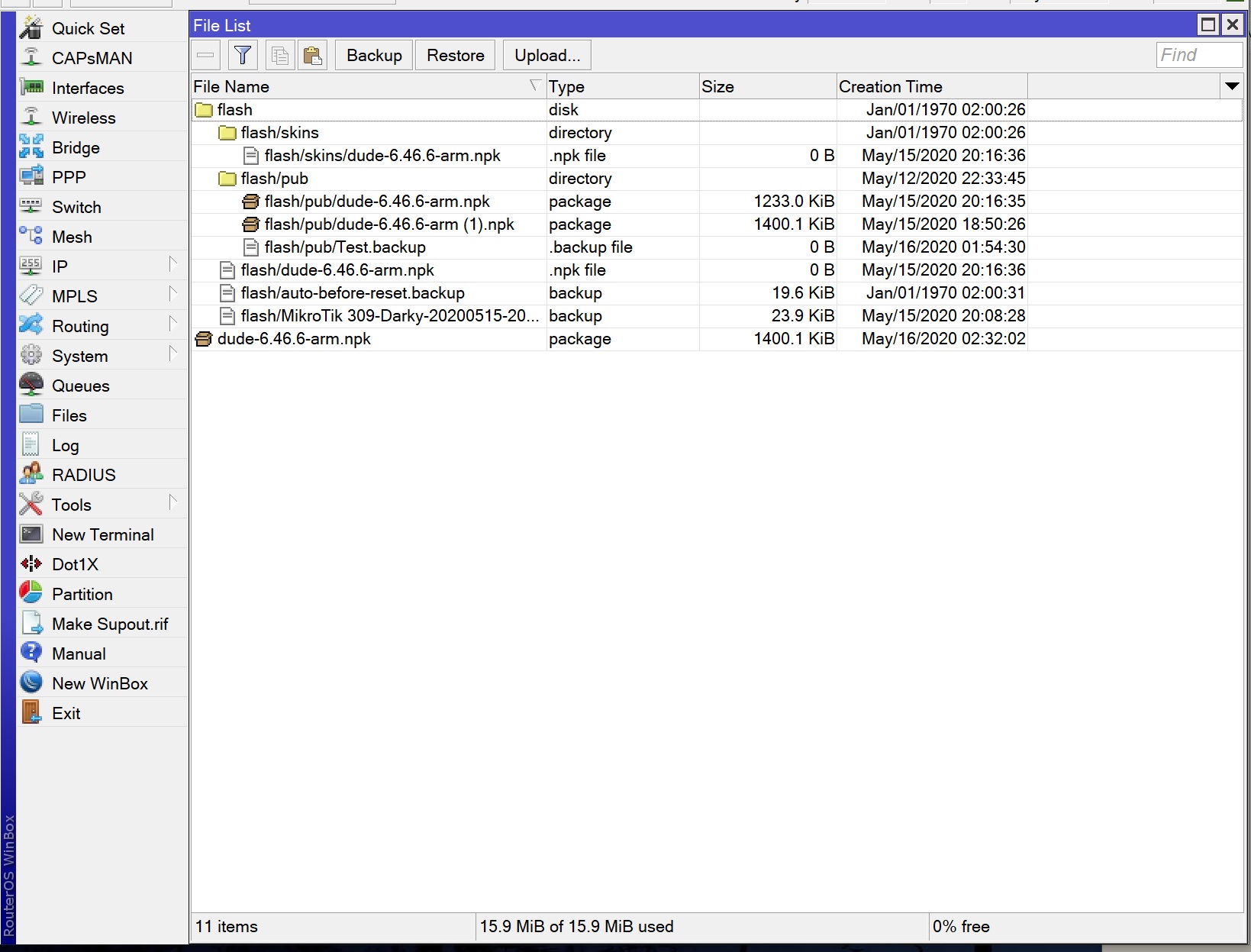Click the Log icon
Viewport: 1251px width, 952px height.
point(31,445)
